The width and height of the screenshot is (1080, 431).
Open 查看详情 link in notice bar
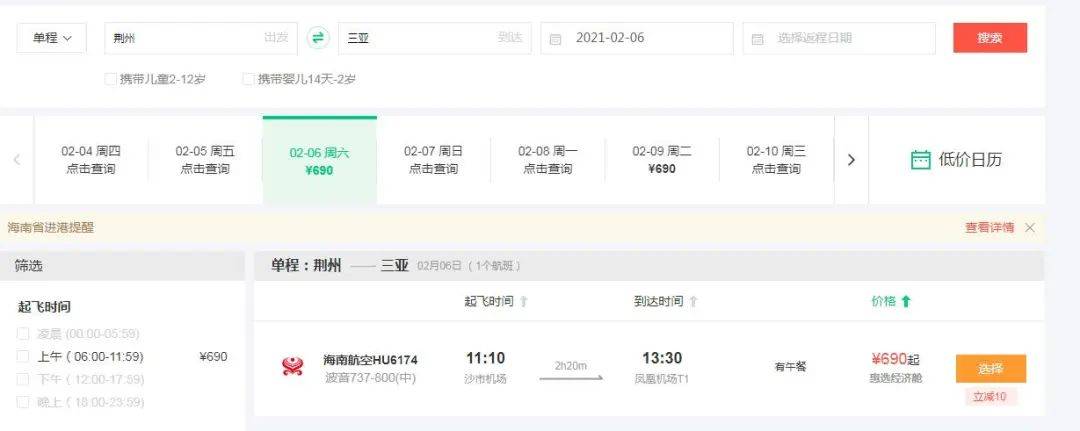(x=989, y=228)
